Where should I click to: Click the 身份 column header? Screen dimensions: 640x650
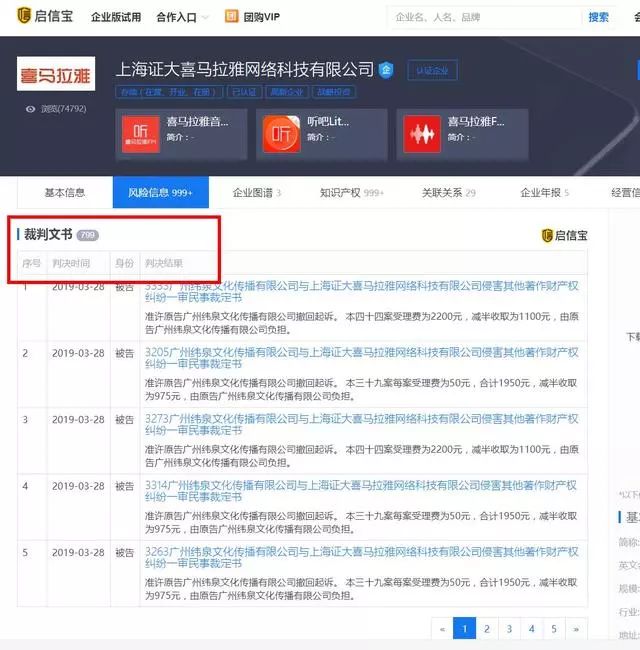pos(124,263)
